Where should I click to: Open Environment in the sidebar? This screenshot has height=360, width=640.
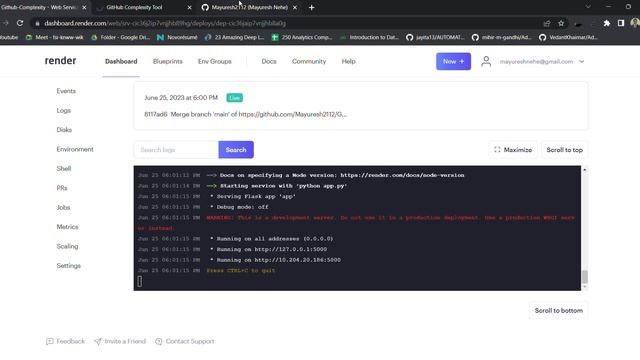[75, 149]
